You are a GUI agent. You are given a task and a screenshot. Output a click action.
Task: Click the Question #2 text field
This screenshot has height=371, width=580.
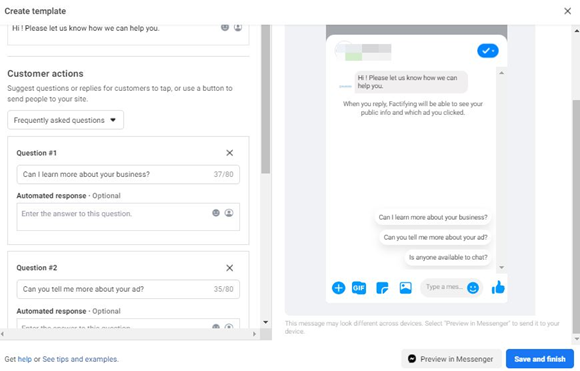click(128, 289)
